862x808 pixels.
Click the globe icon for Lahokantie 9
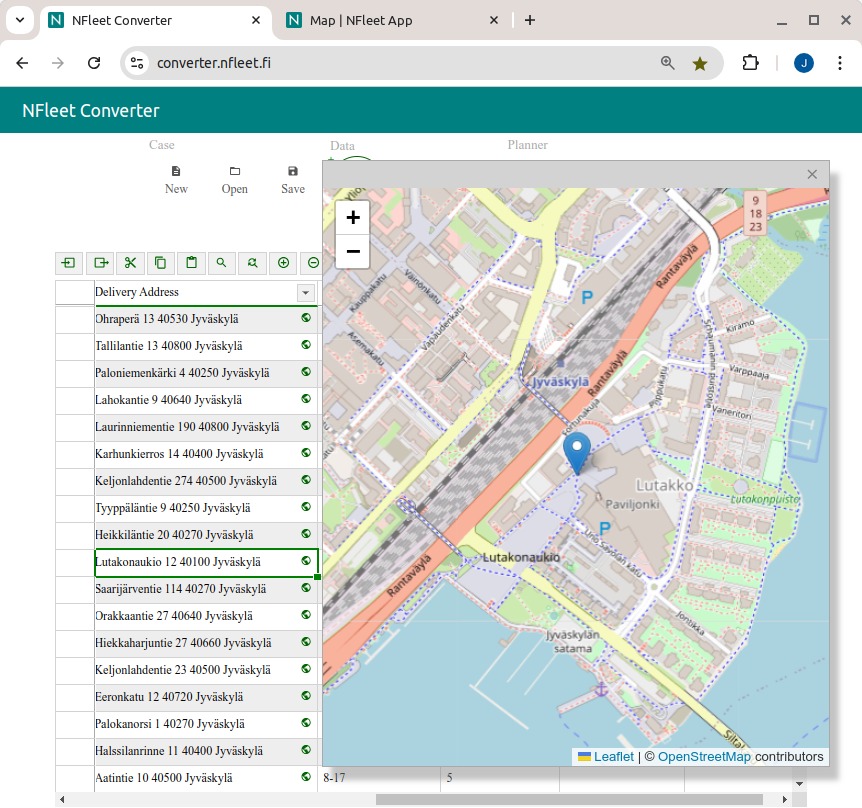[x=306, y=399]
